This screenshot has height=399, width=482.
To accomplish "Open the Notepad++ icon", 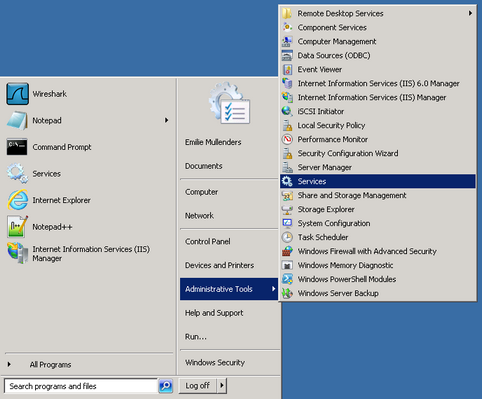I will pyautogui.click(x=17, y=227).
